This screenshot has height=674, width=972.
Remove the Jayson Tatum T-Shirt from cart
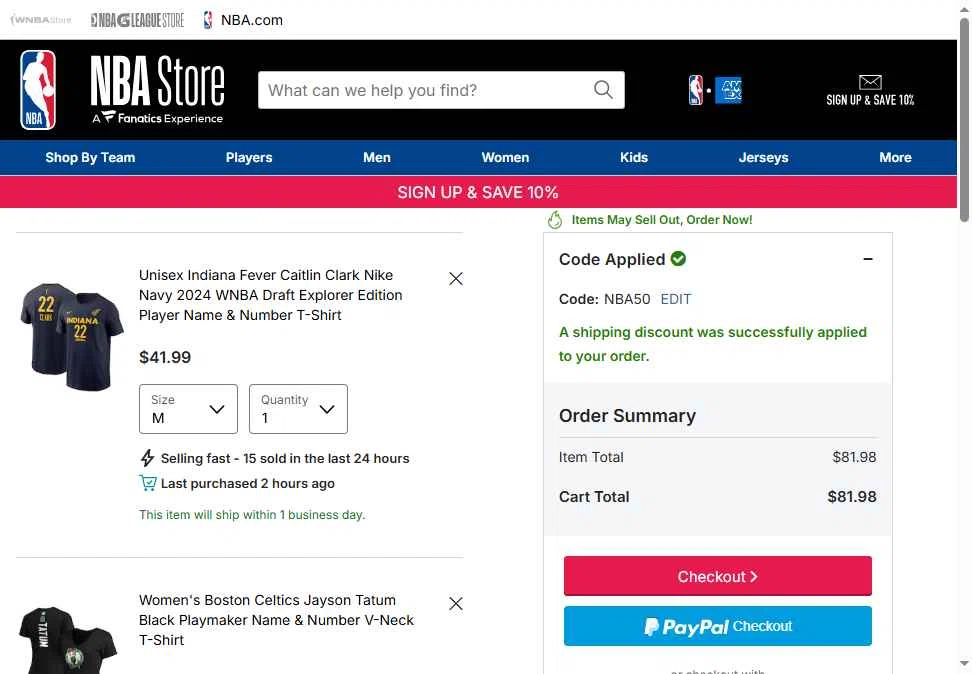[x=456, y=604]
